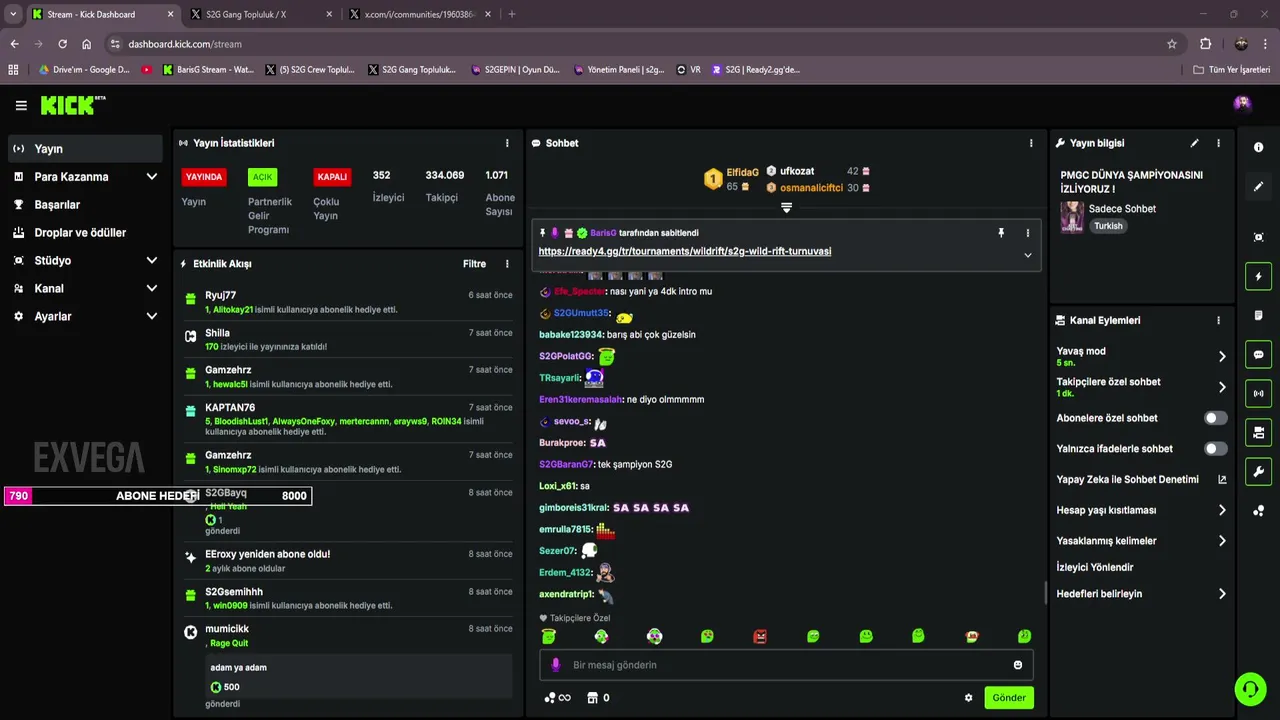Open Tüm Yer İşaretleri bookmarks folder

tap(1232, 70)
